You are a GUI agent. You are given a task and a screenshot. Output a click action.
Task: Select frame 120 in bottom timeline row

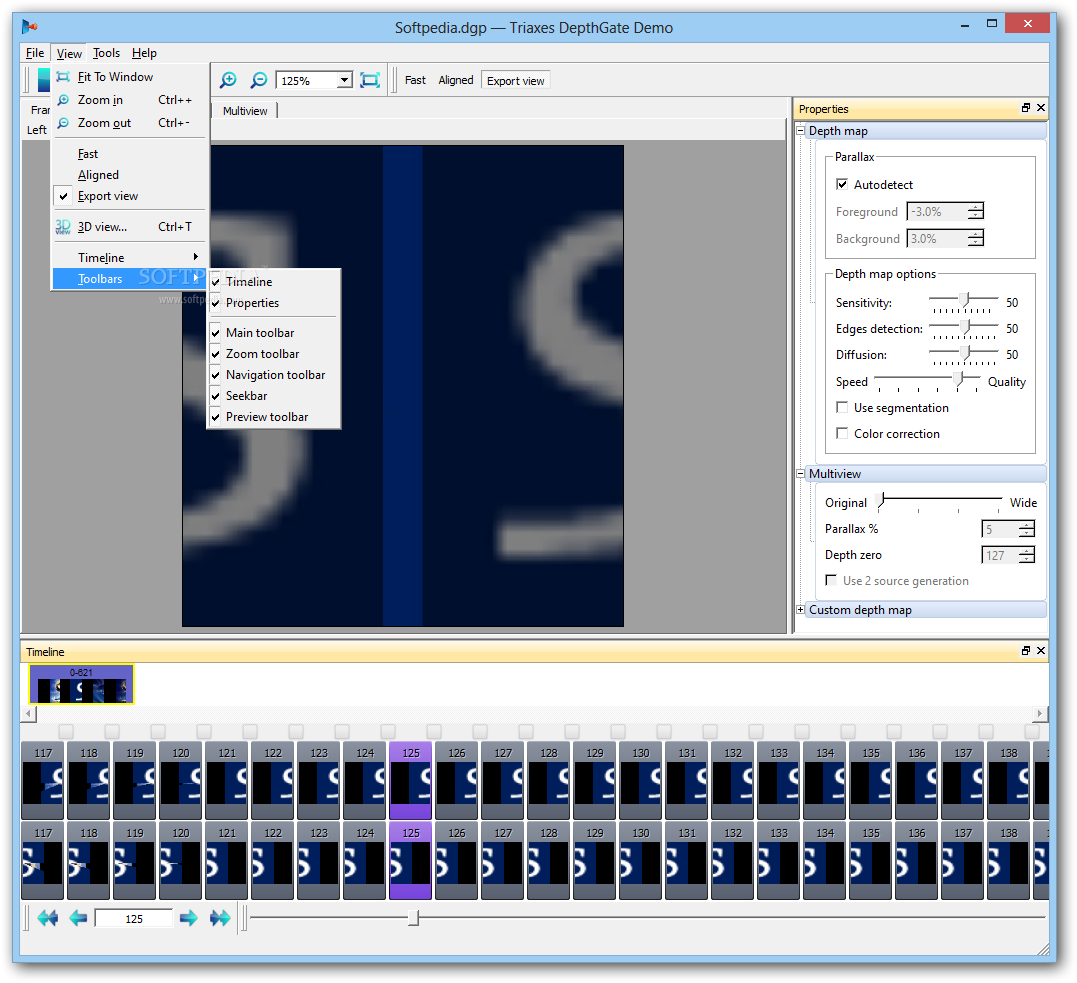181,860
